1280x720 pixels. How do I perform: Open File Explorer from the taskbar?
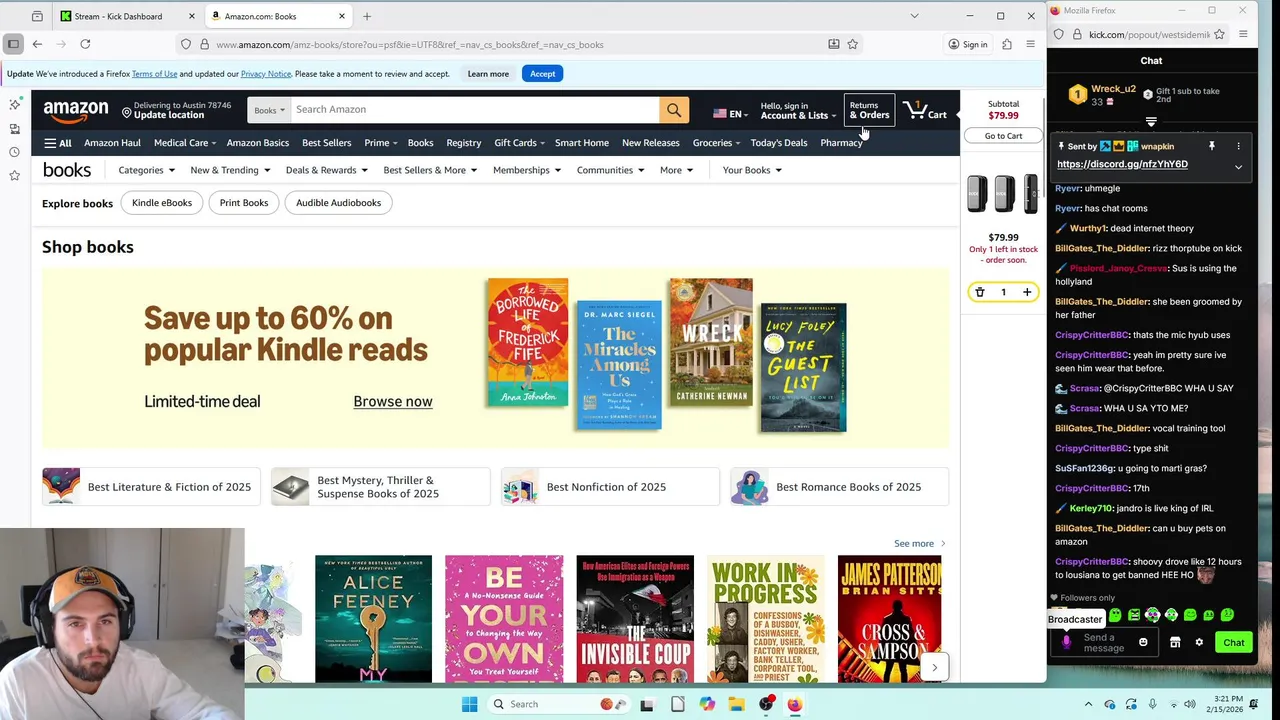click(x=736, y=704)
